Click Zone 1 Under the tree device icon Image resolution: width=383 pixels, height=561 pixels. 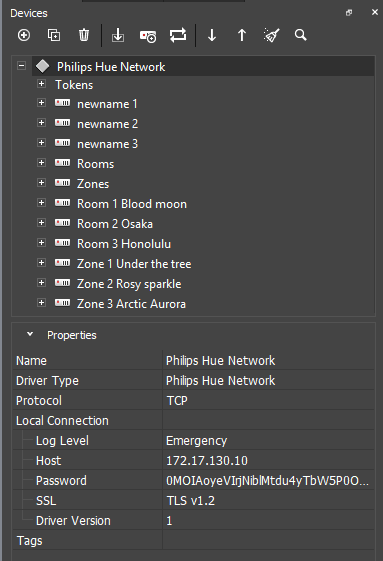coord(62,263)
